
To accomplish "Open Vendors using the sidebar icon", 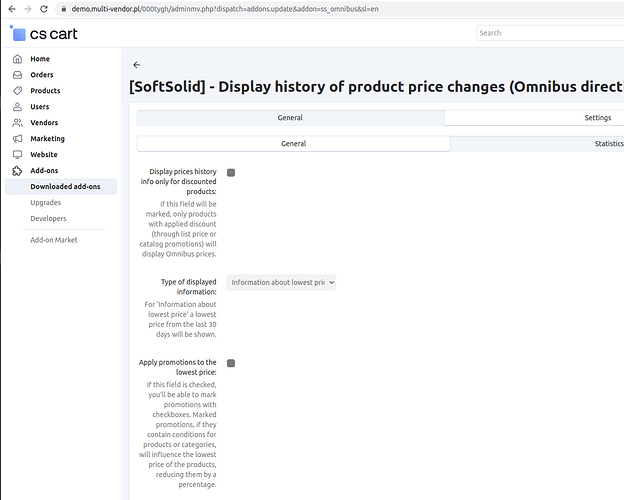I will (17, 123).
